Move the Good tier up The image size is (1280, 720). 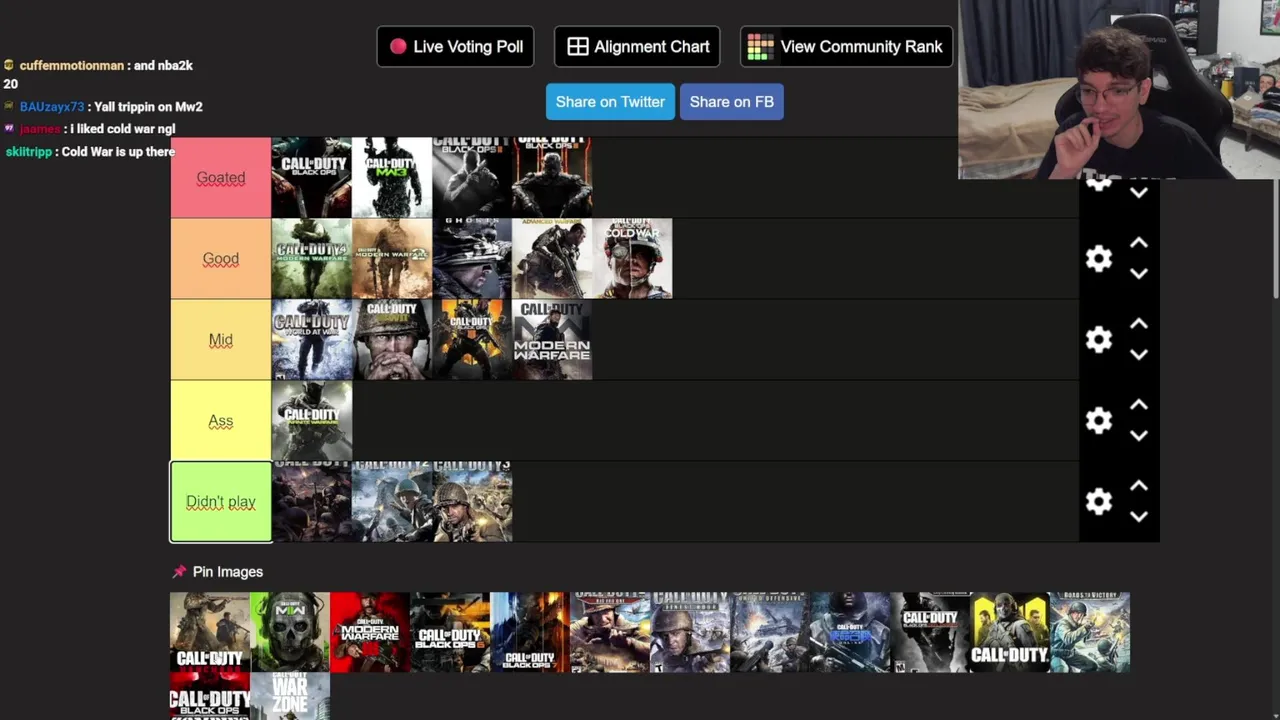click(x=1138, y=243)
